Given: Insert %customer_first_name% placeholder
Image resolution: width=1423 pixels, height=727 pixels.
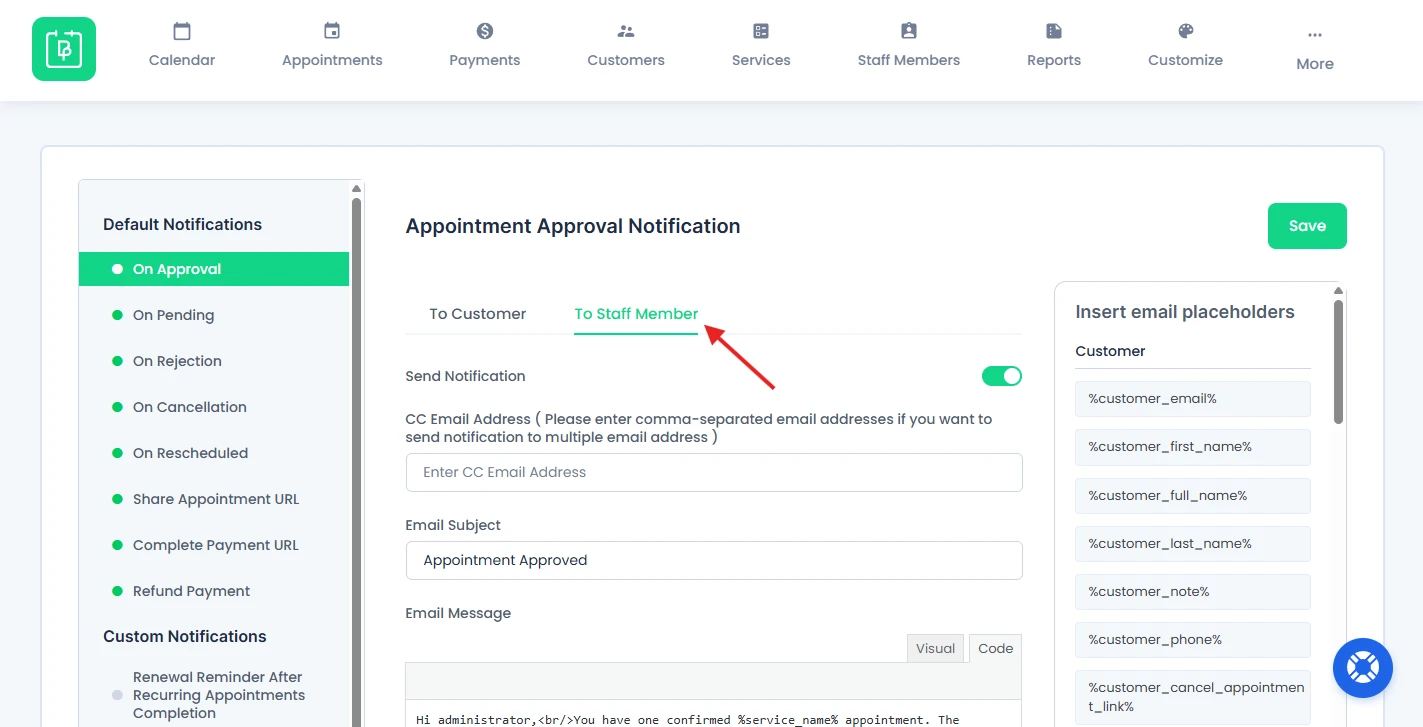Looking at the screenshot, I should point(1193,447).
